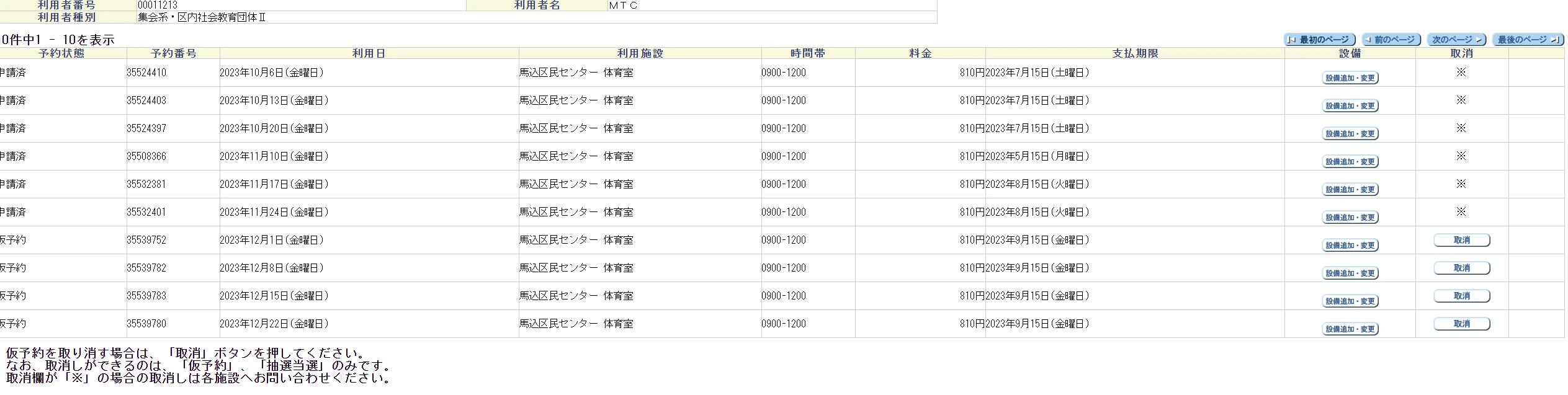Viewport: 1568px width, 395px height.
Task: Jump to last page (最後のページ)
Action: point(1527,40)
